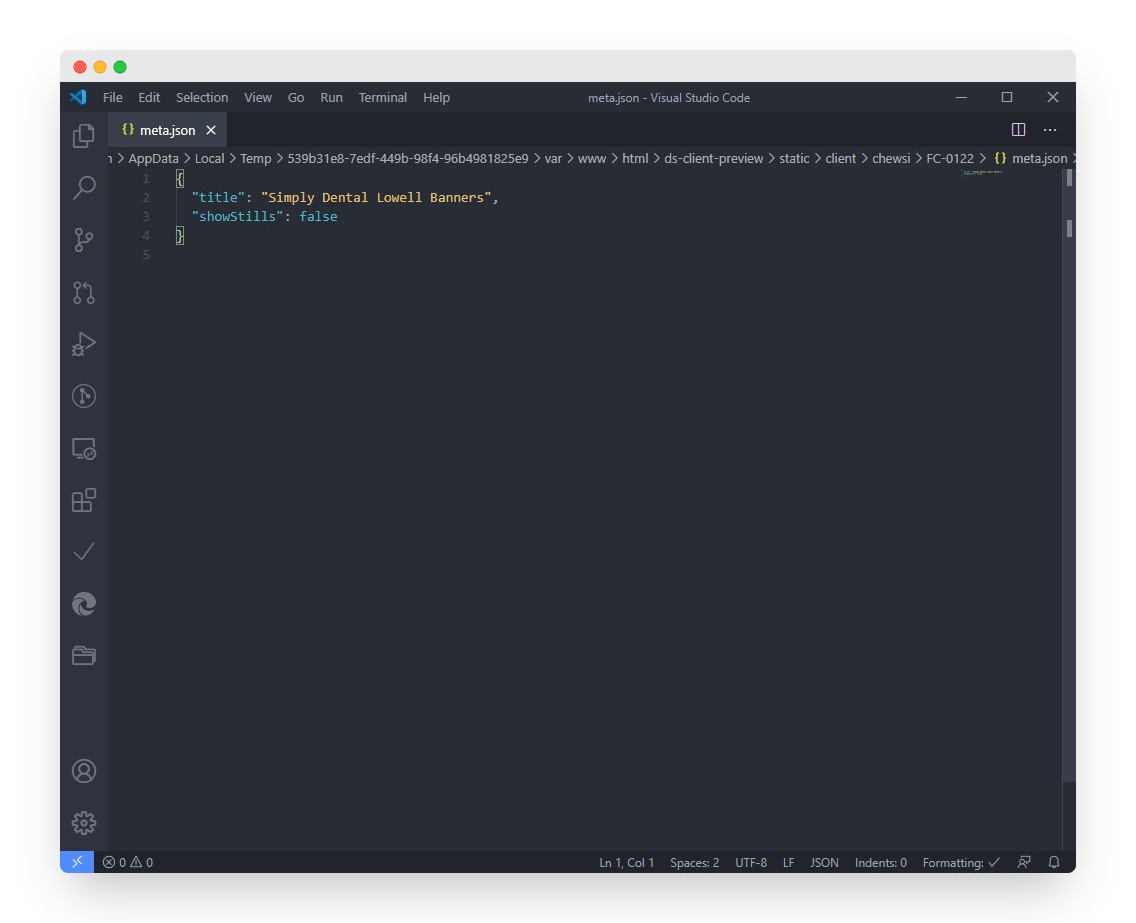1136x923 pixels.
Task: Open notifications via the bell icon
Action: pos(1053,862)
